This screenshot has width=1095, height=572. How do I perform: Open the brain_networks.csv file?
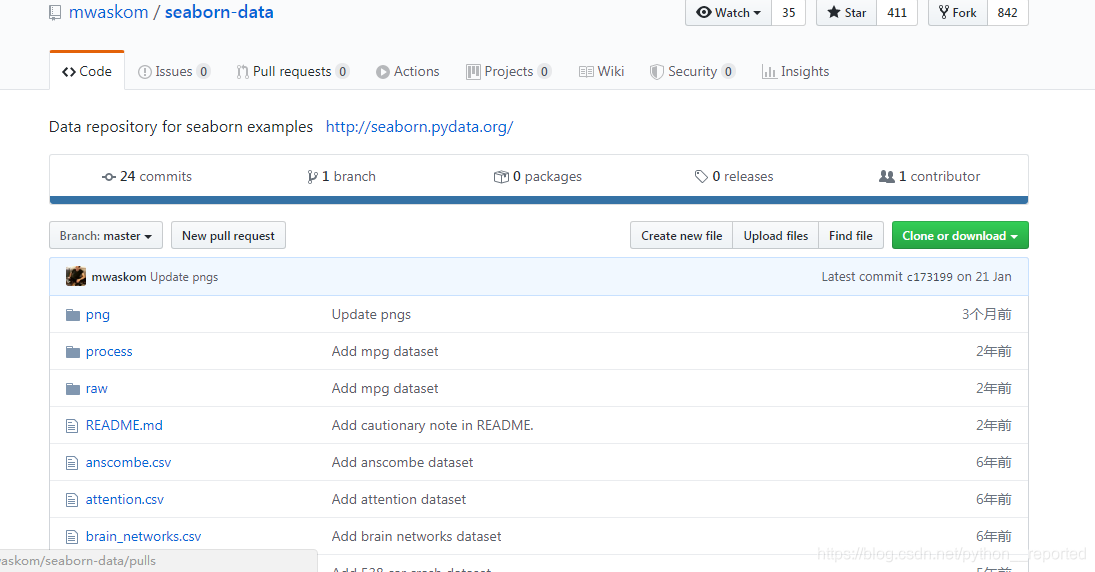click(143, 536)
